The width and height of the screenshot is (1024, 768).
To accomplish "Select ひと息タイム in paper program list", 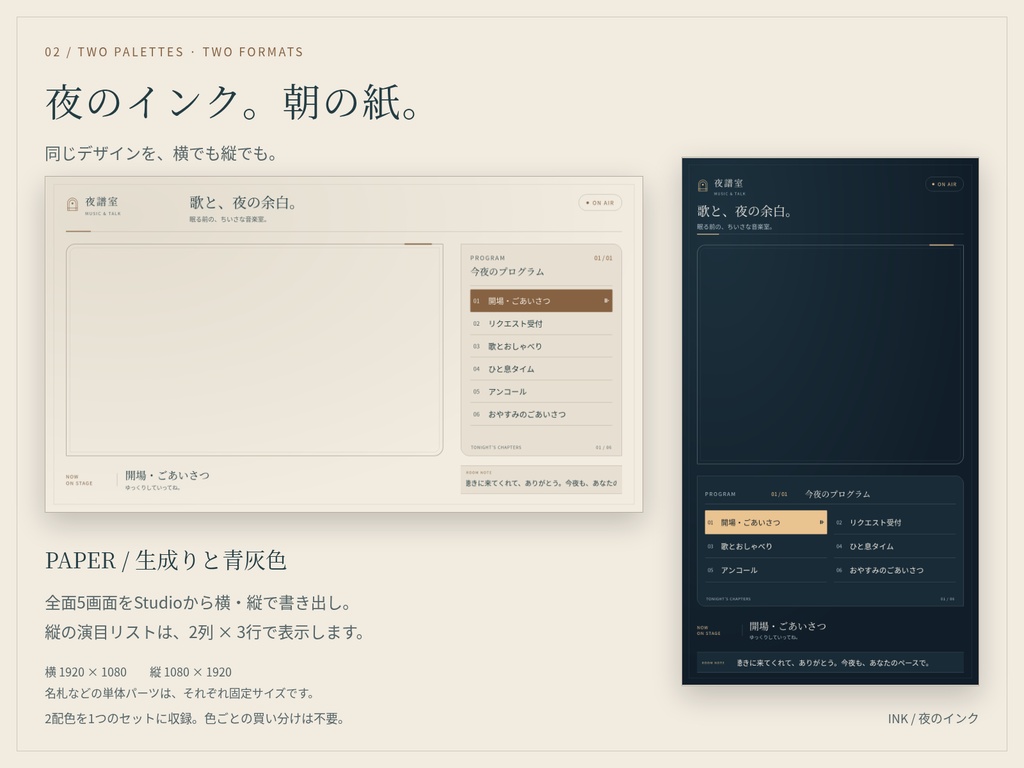I will 541,369.
